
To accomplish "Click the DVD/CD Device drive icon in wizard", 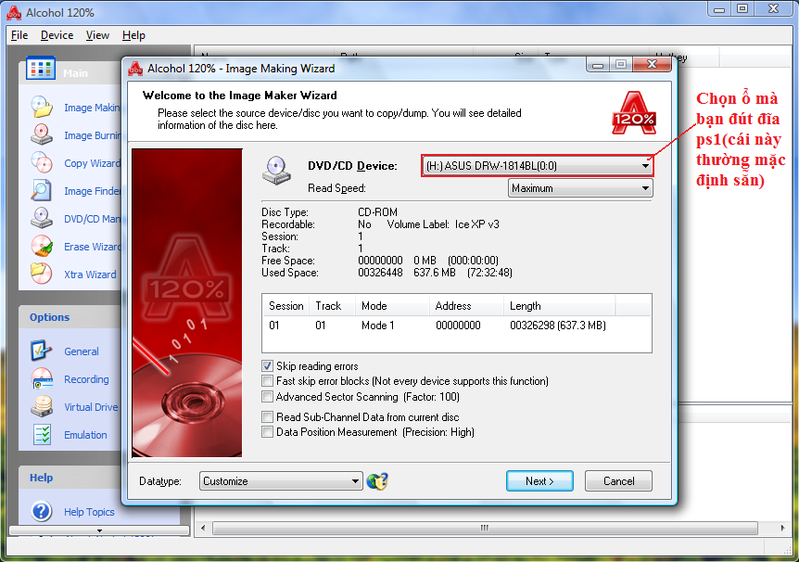I will 277,170.
